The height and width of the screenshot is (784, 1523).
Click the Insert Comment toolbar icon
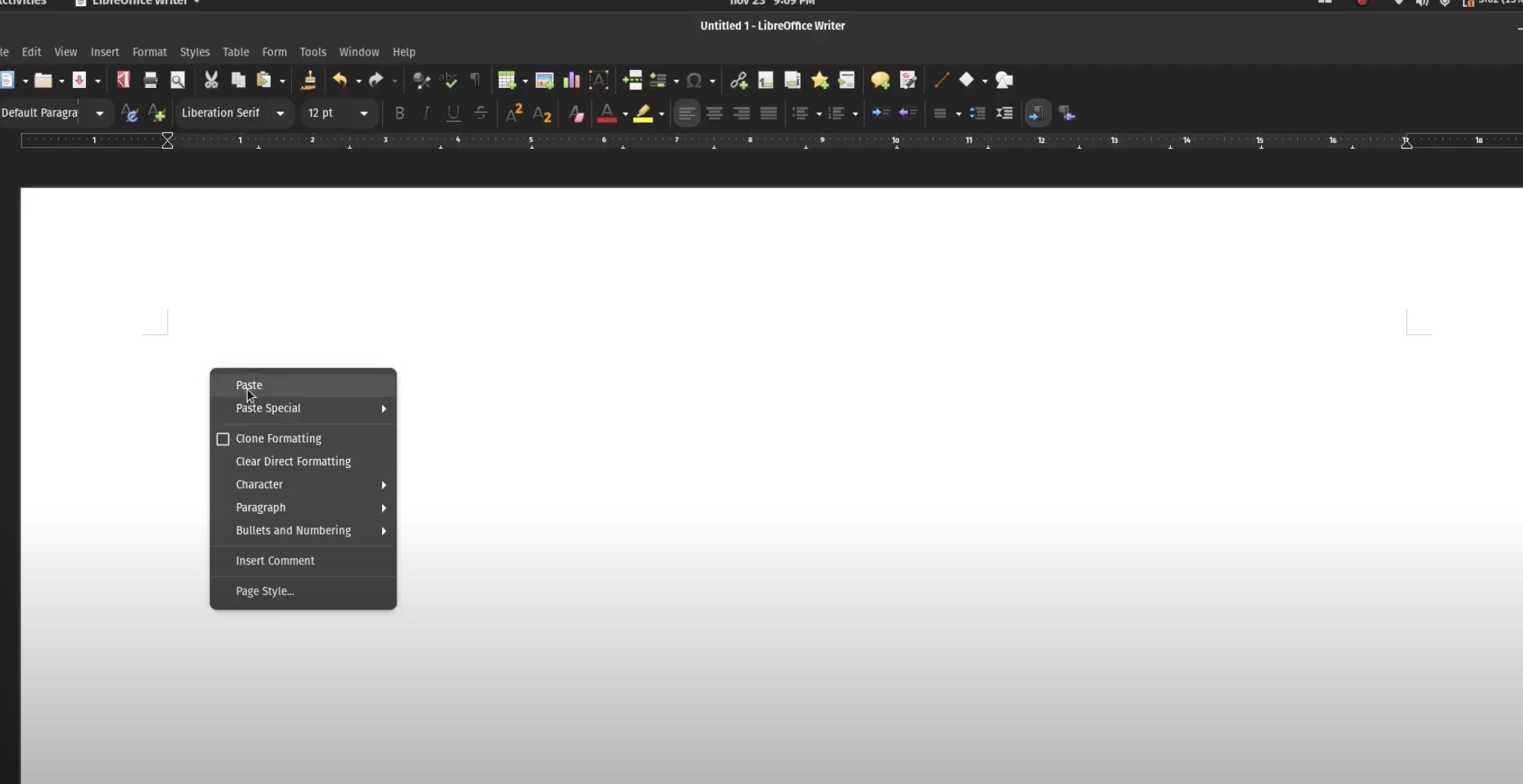tap(880, 80)
